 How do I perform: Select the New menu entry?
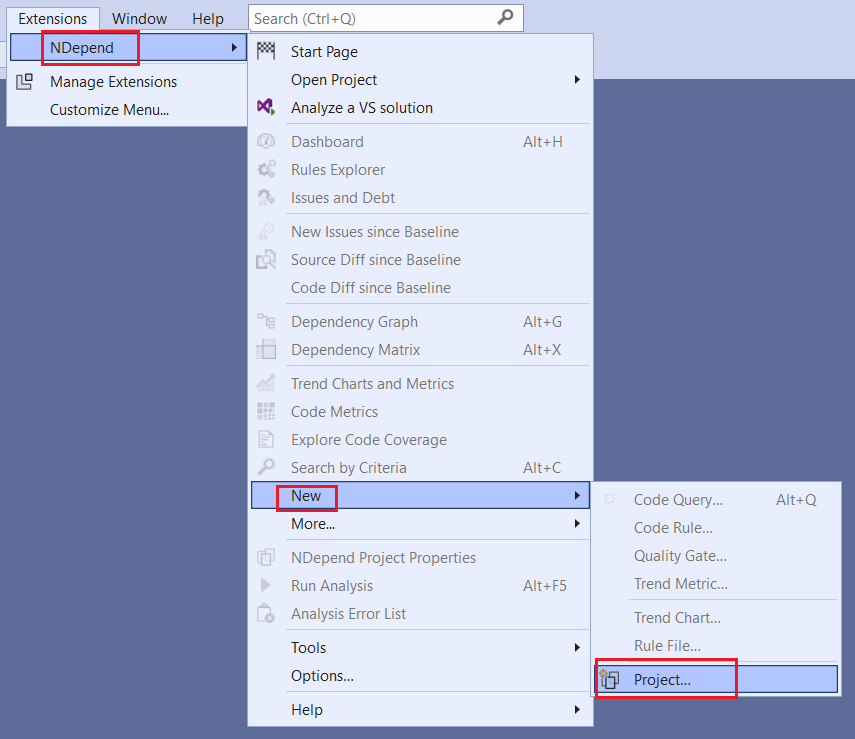(420, 495)
